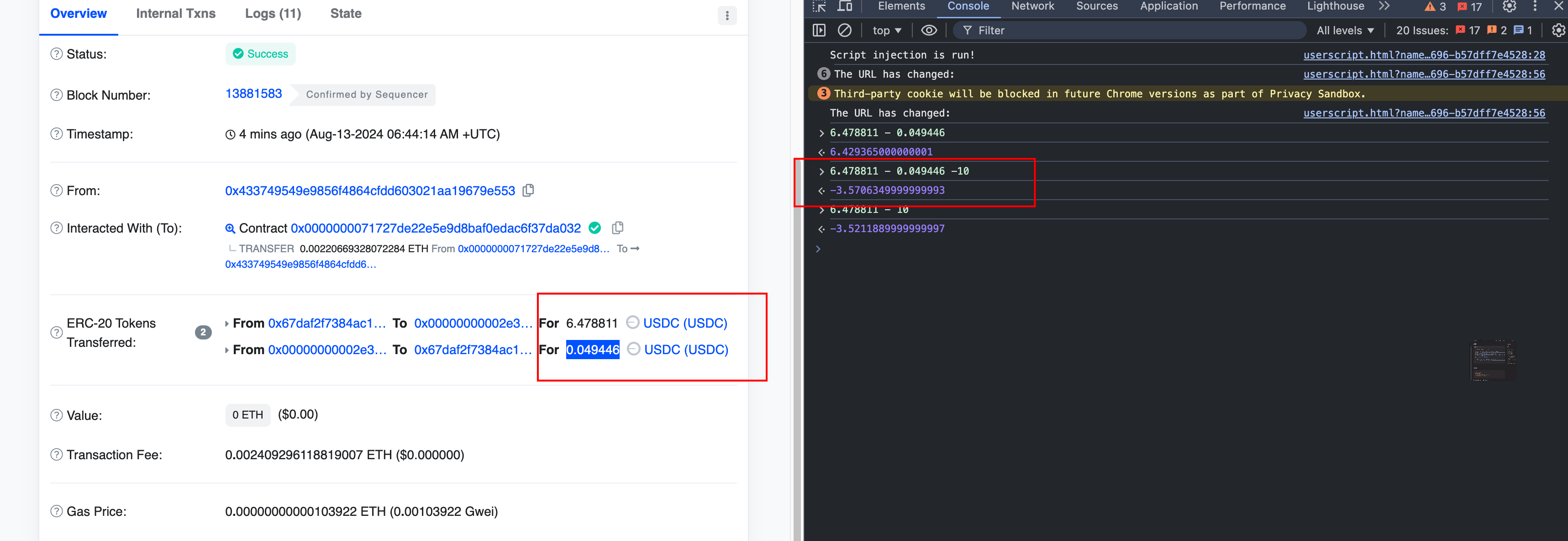Open the 'All levels' log level dropdown
The width and height of the screenshot is (1568, 541).
[x=1345, y=31]
